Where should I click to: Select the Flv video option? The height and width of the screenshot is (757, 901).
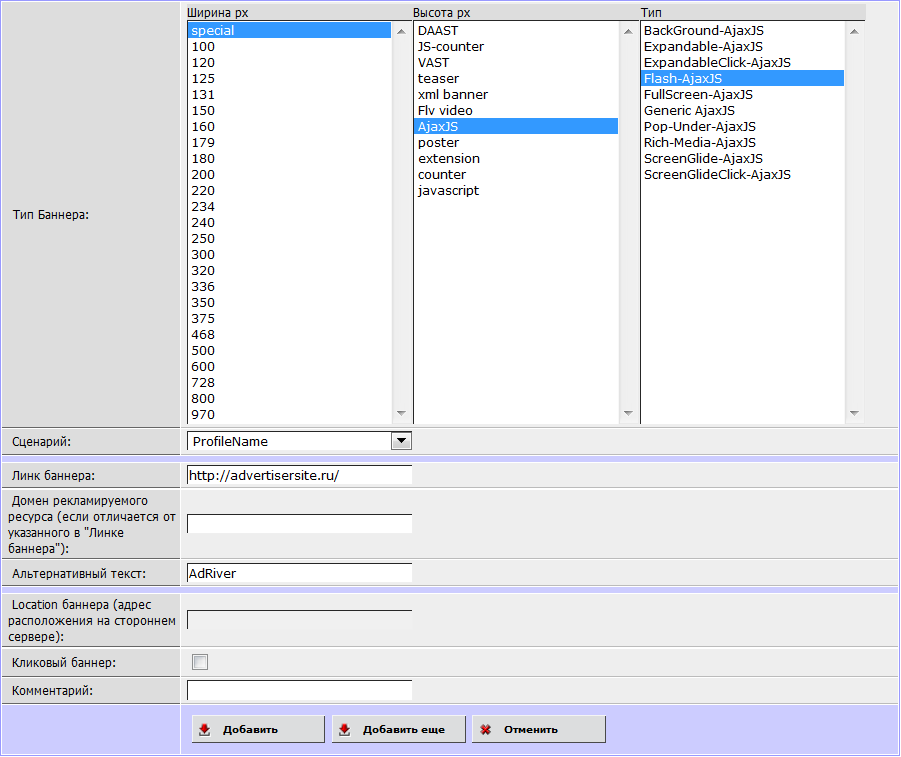point(516,110)
